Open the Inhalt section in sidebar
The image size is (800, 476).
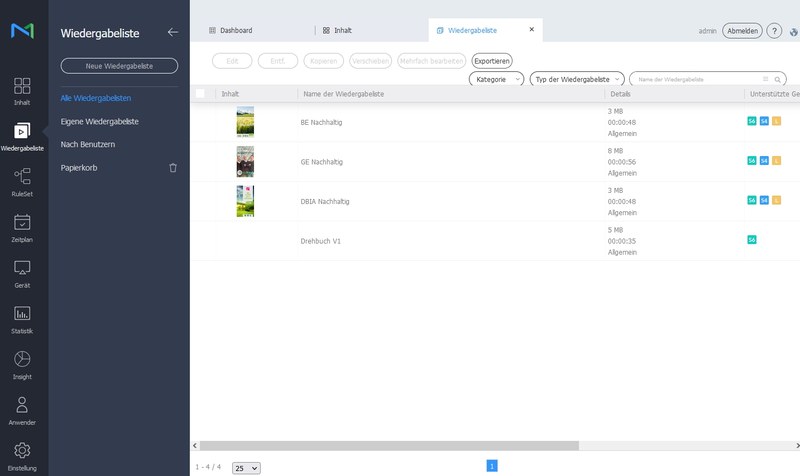[x=22, y=90]
